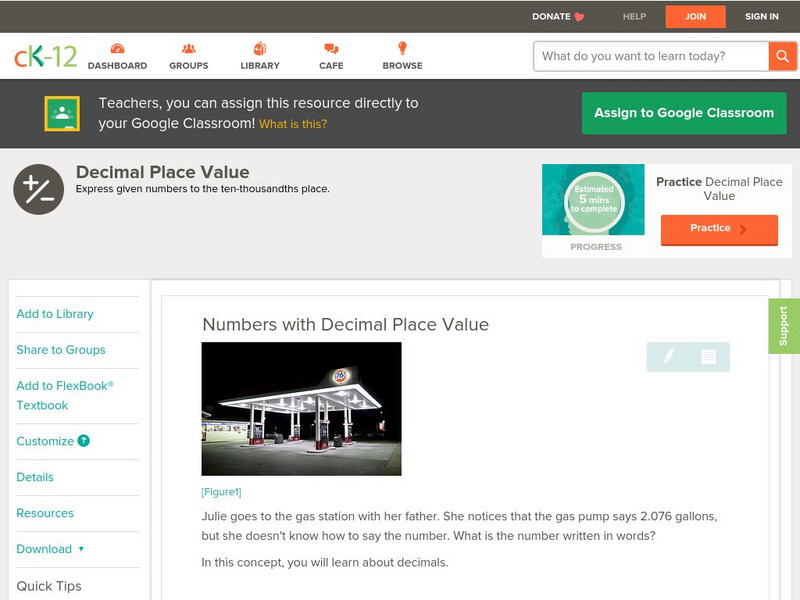Open the DASHBOARD menu label

coord(117,66)
